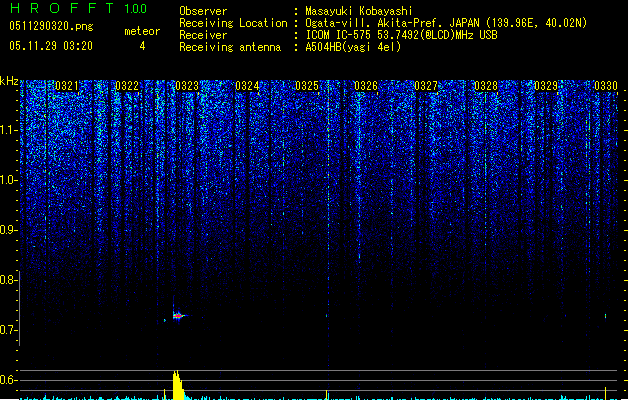Click the Receiver field label
629x400 pixels.
pos(203,35)
